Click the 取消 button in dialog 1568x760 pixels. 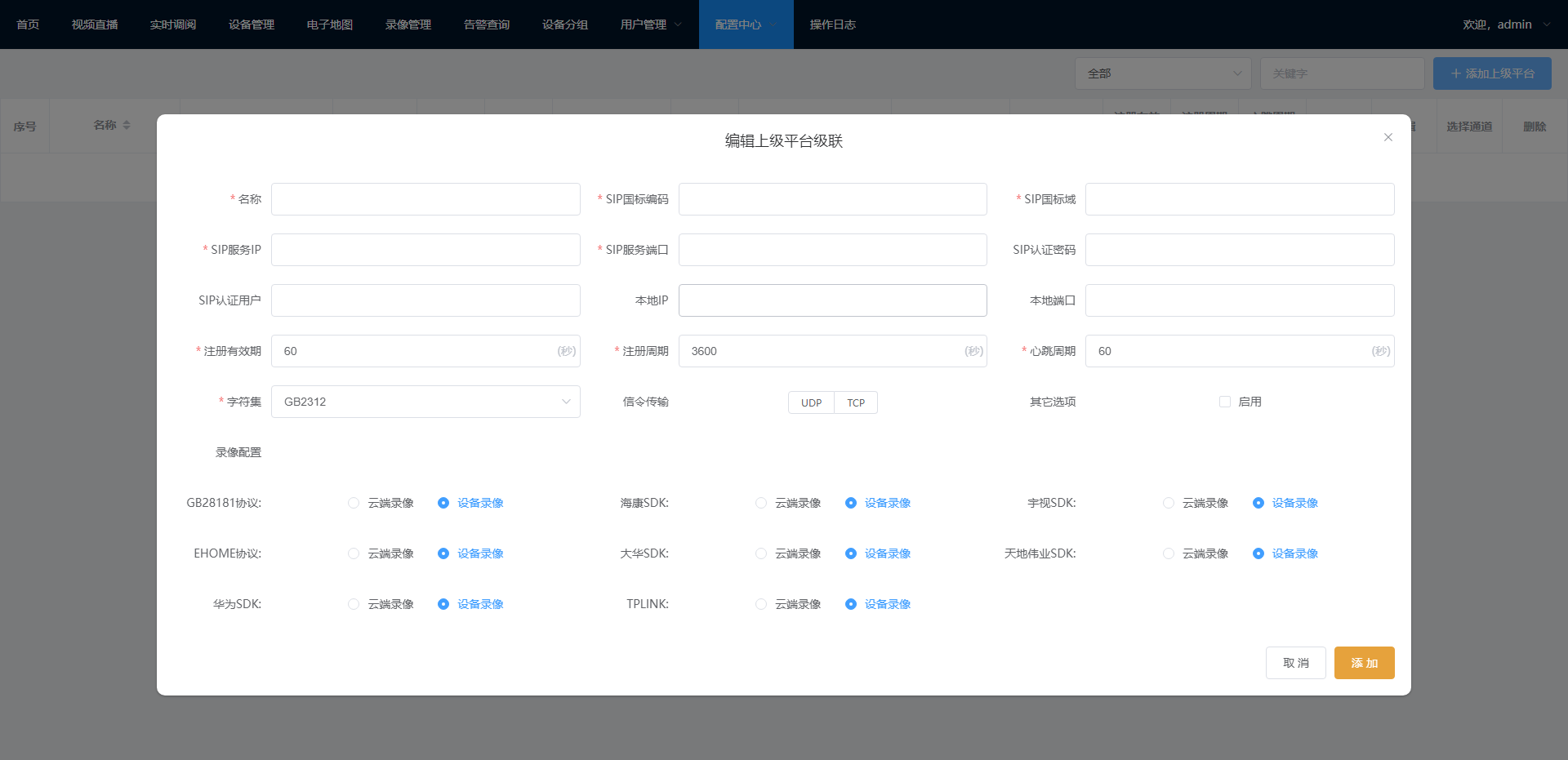click(x=1295, y=663)
